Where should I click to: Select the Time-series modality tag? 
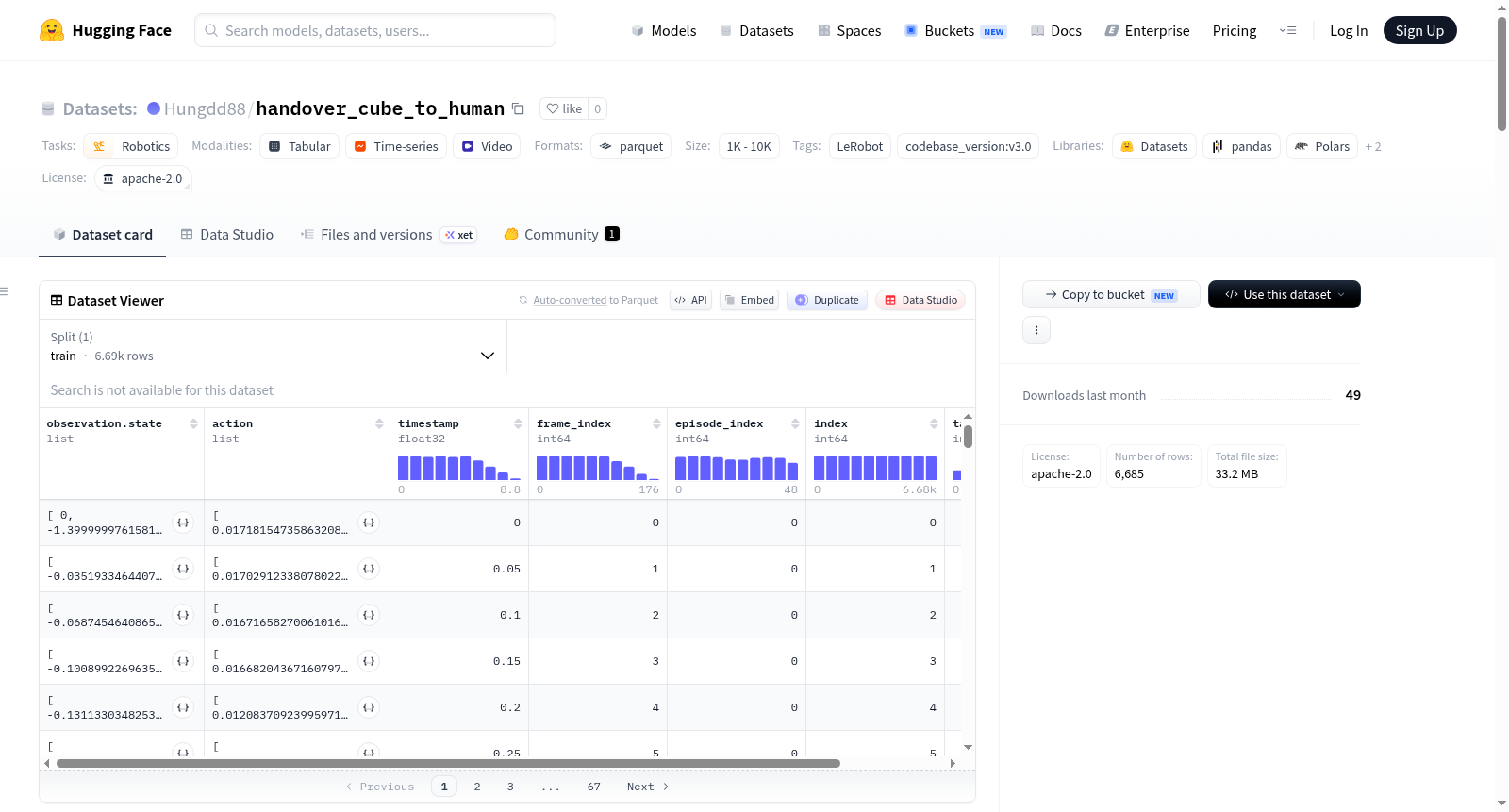395,146
